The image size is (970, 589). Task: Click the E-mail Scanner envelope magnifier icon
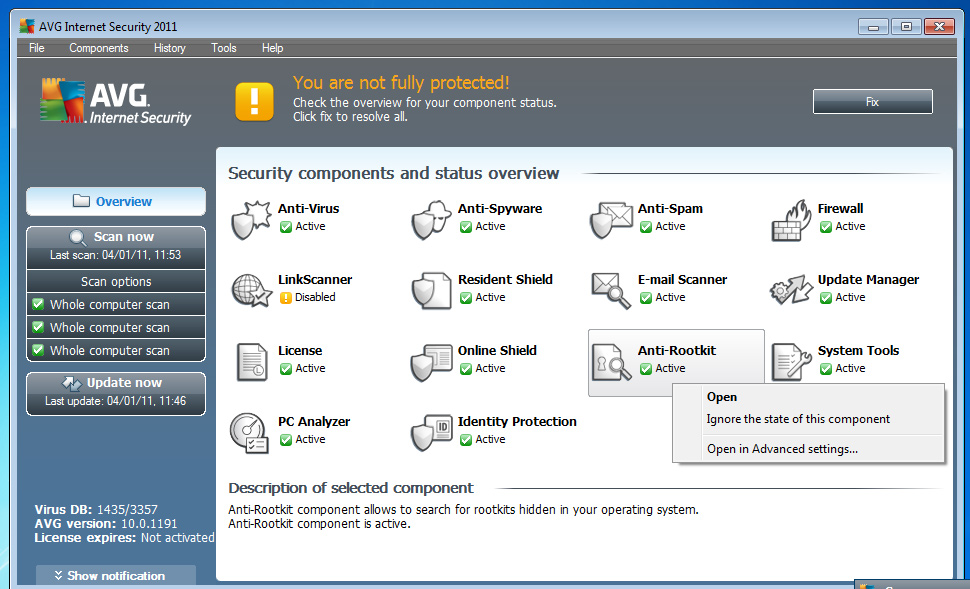pos(611,290)
